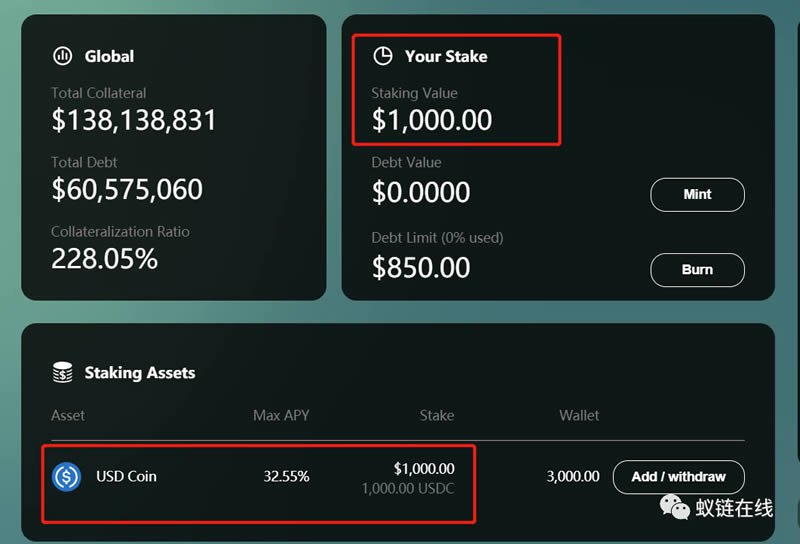This screenshot has width=800, height=544.
Task: Click the Stake column header
Action: 437,415
